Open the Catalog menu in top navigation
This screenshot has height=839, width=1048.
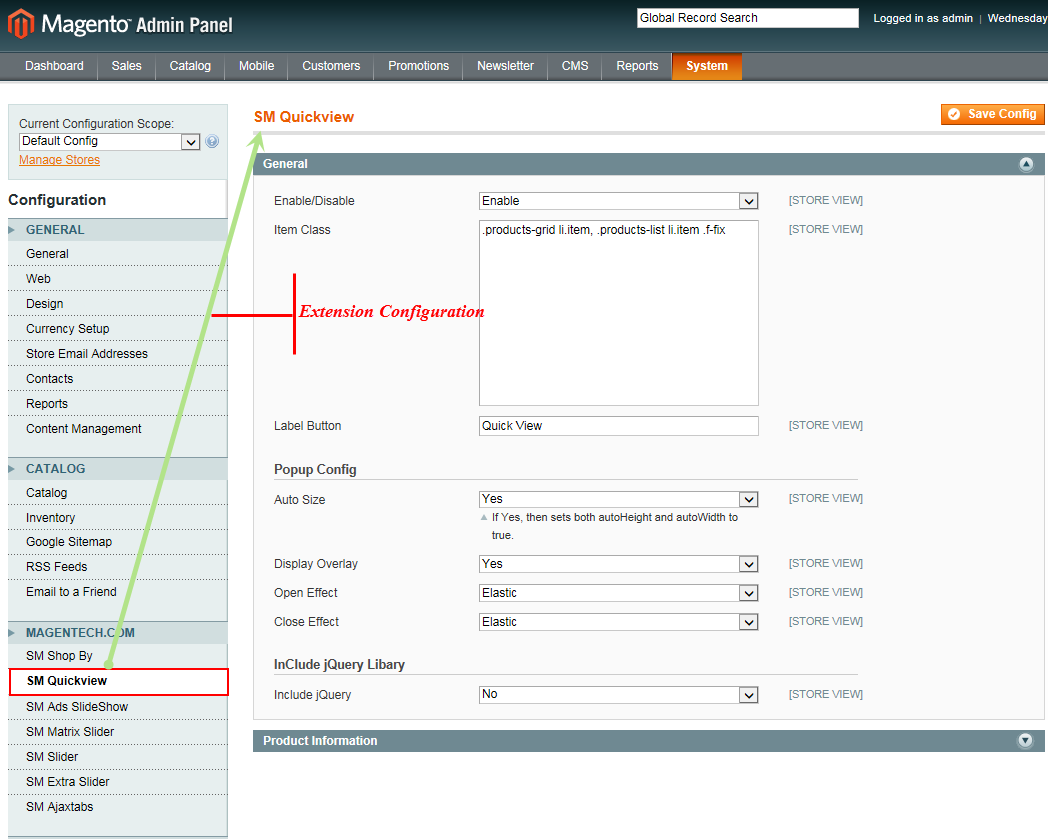coord(190,66)
